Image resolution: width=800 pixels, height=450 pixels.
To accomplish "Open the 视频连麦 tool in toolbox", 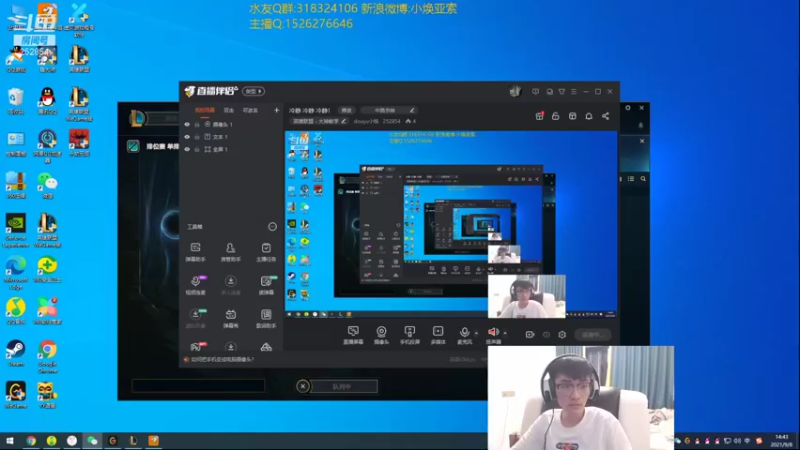I will [195, 285].
